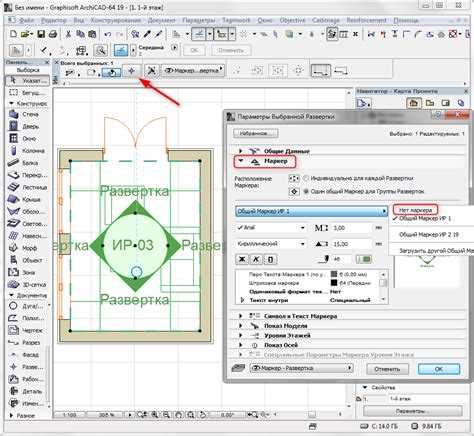Expand the Символ и Текст Маркера section
This screenshot has width=474, height=436.
[x=241, y=316]
